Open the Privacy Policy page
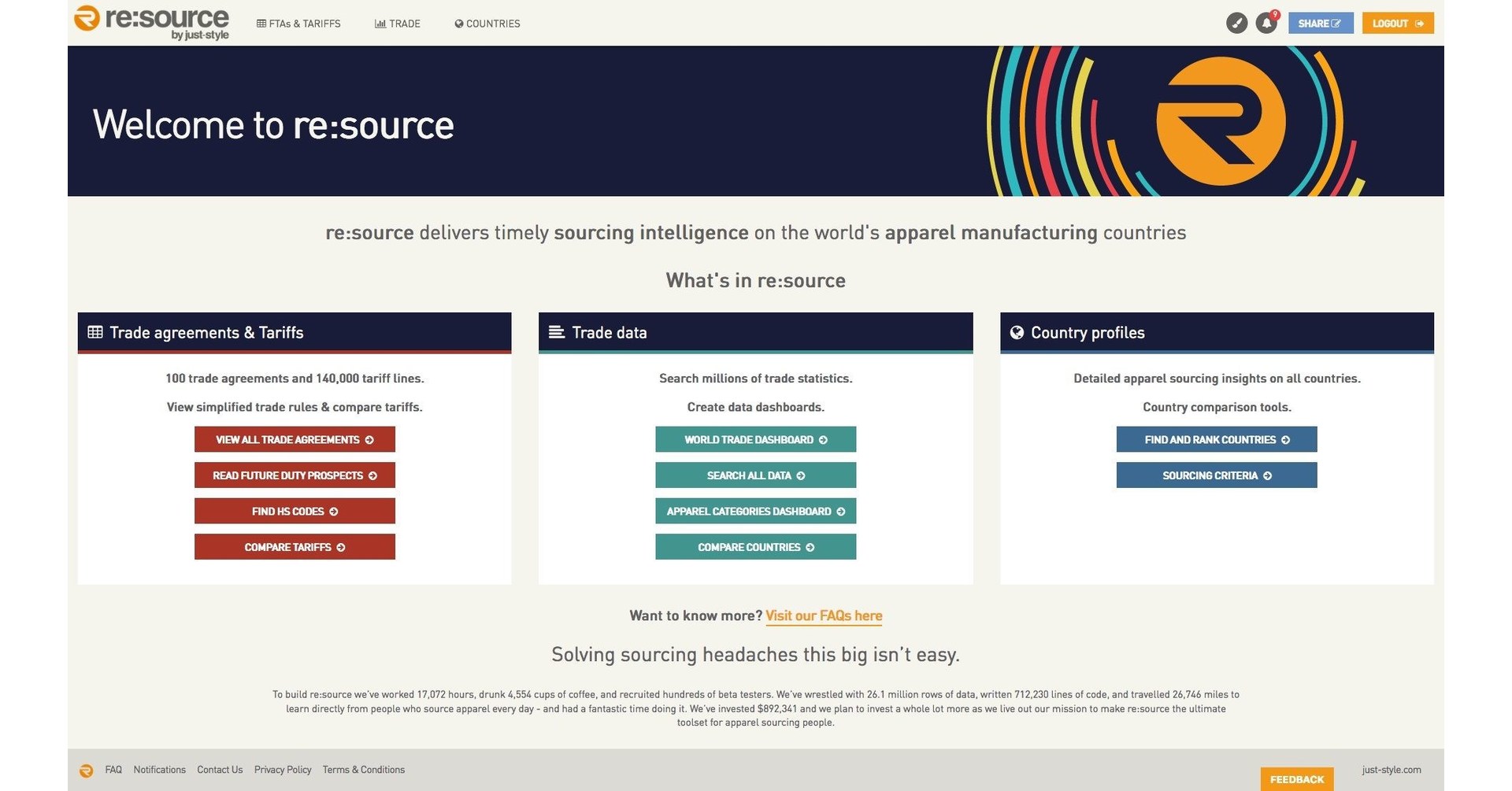Viewport: 1512px width, 791px height. point(282,770)
